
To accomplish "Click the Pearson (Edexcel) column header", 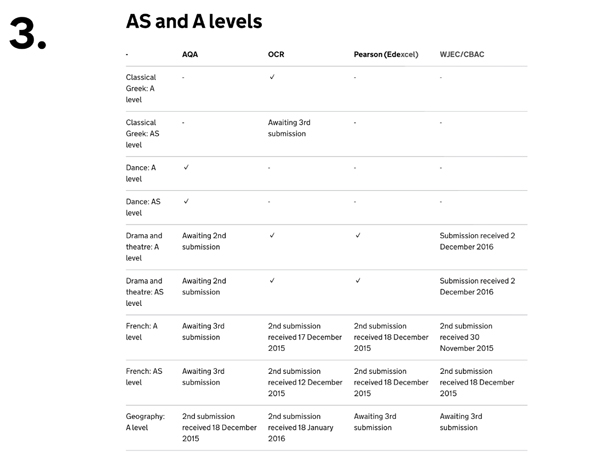I will pos(386,54).
